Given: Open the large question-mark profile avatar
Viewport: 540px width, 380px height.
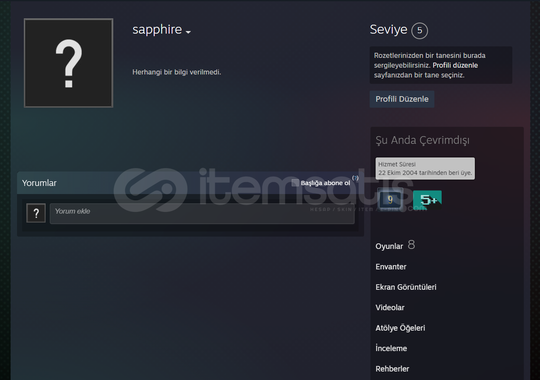Looking at the screenshot, I should tap(68, 63).
